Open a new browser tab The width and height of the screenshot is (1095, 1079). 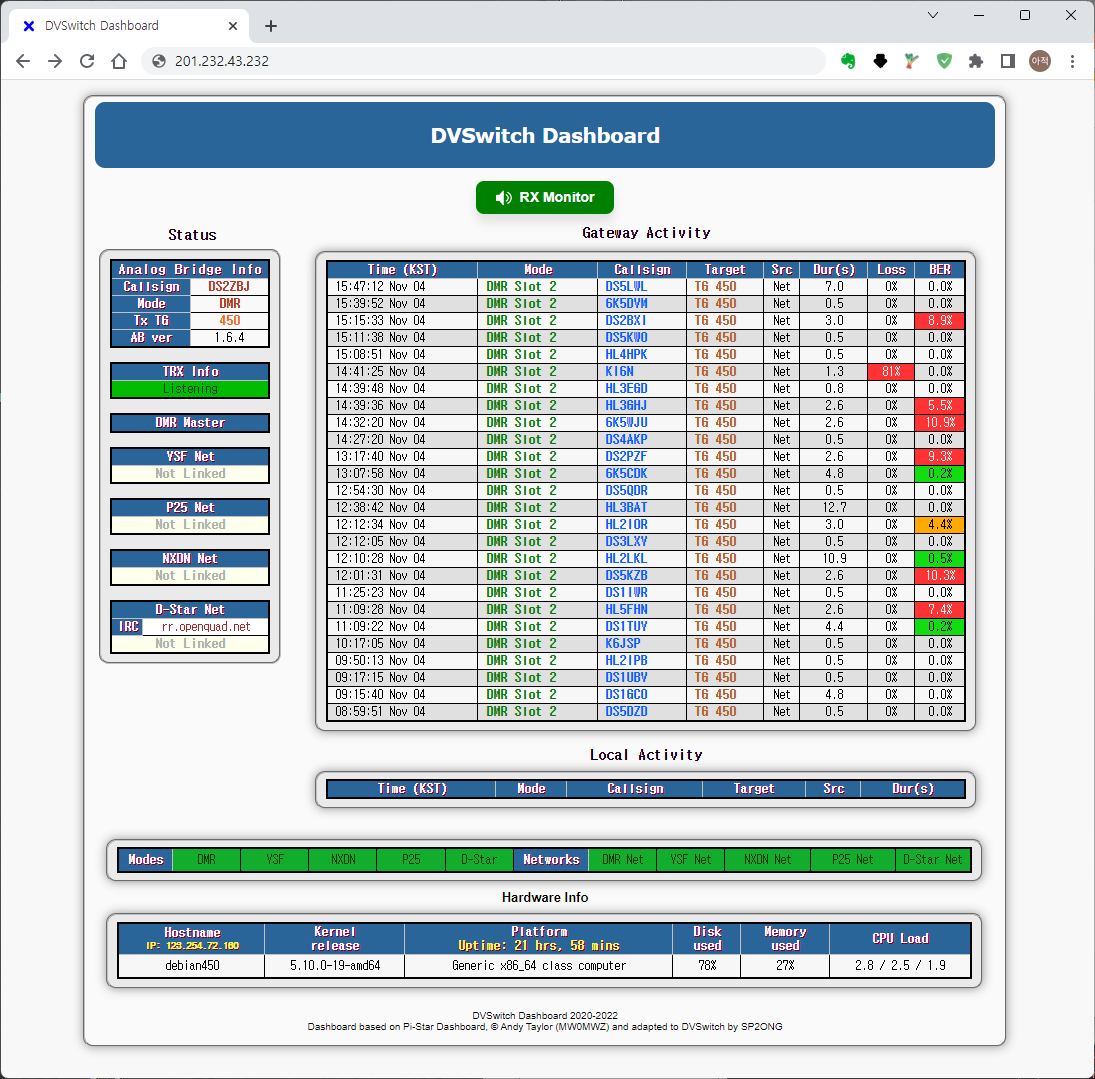click(271, 26)
